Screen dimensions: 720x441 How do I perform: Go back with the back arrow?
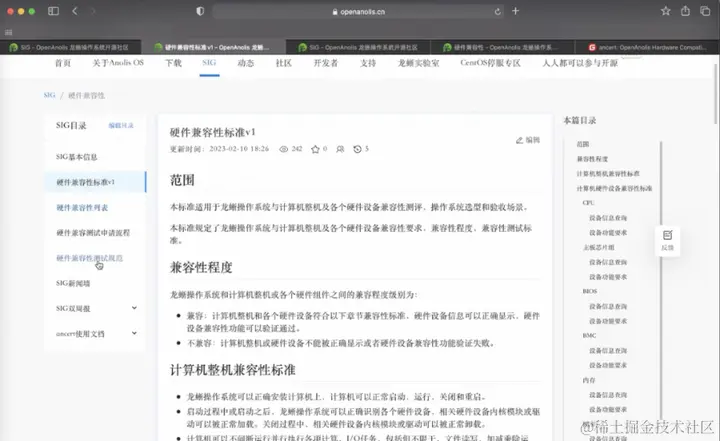[x=75, y=11]
